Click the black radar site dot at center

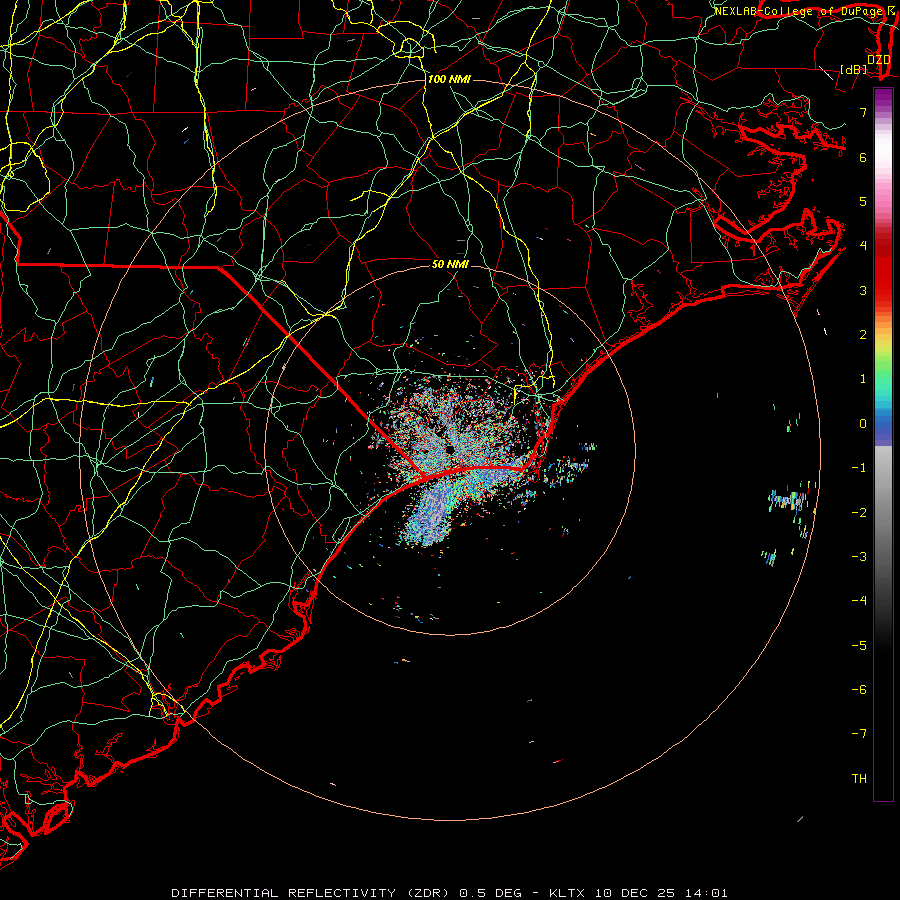(x=449, y=449)
